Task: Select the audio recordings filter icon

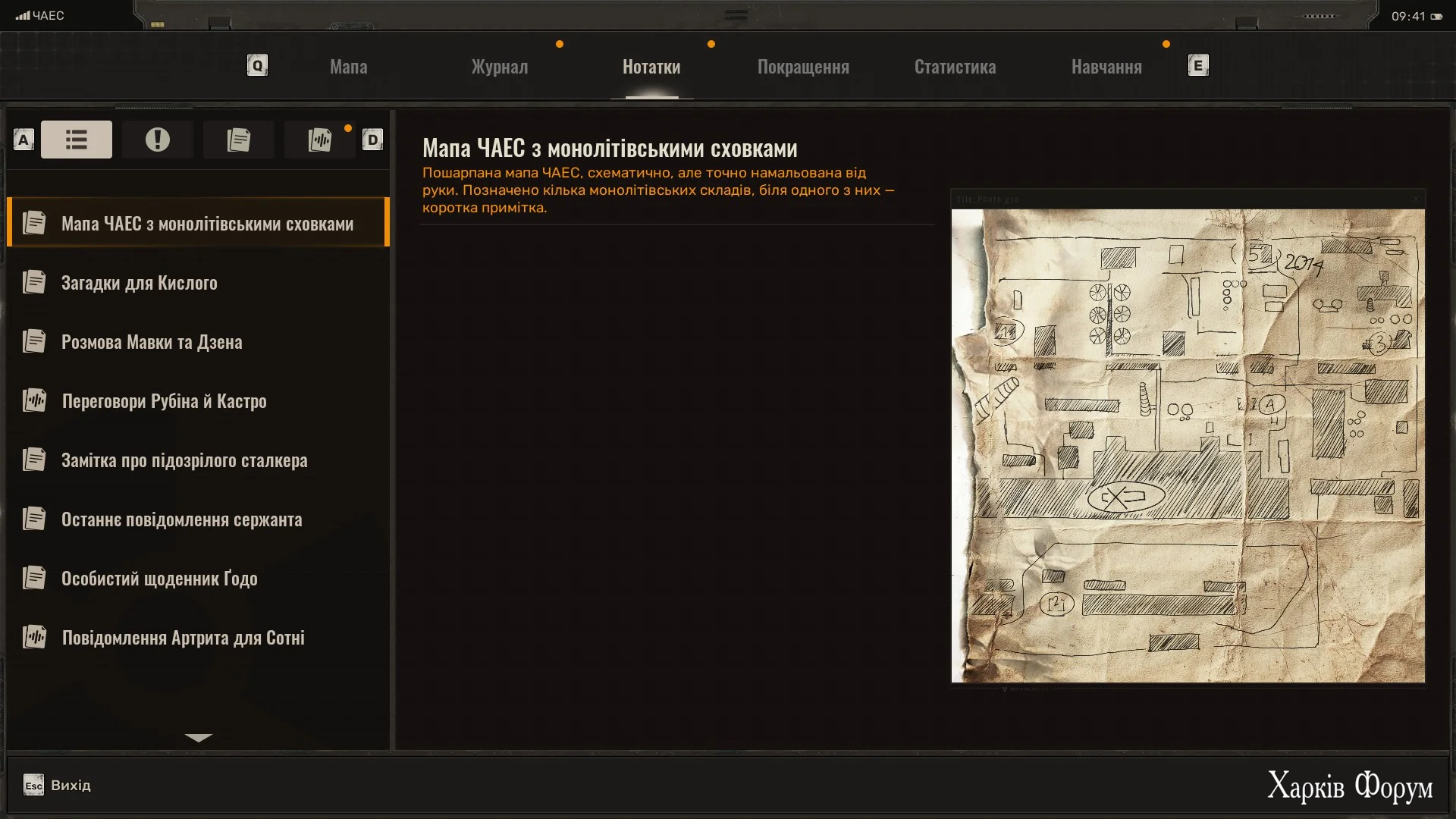Action: tap(320, 140)
